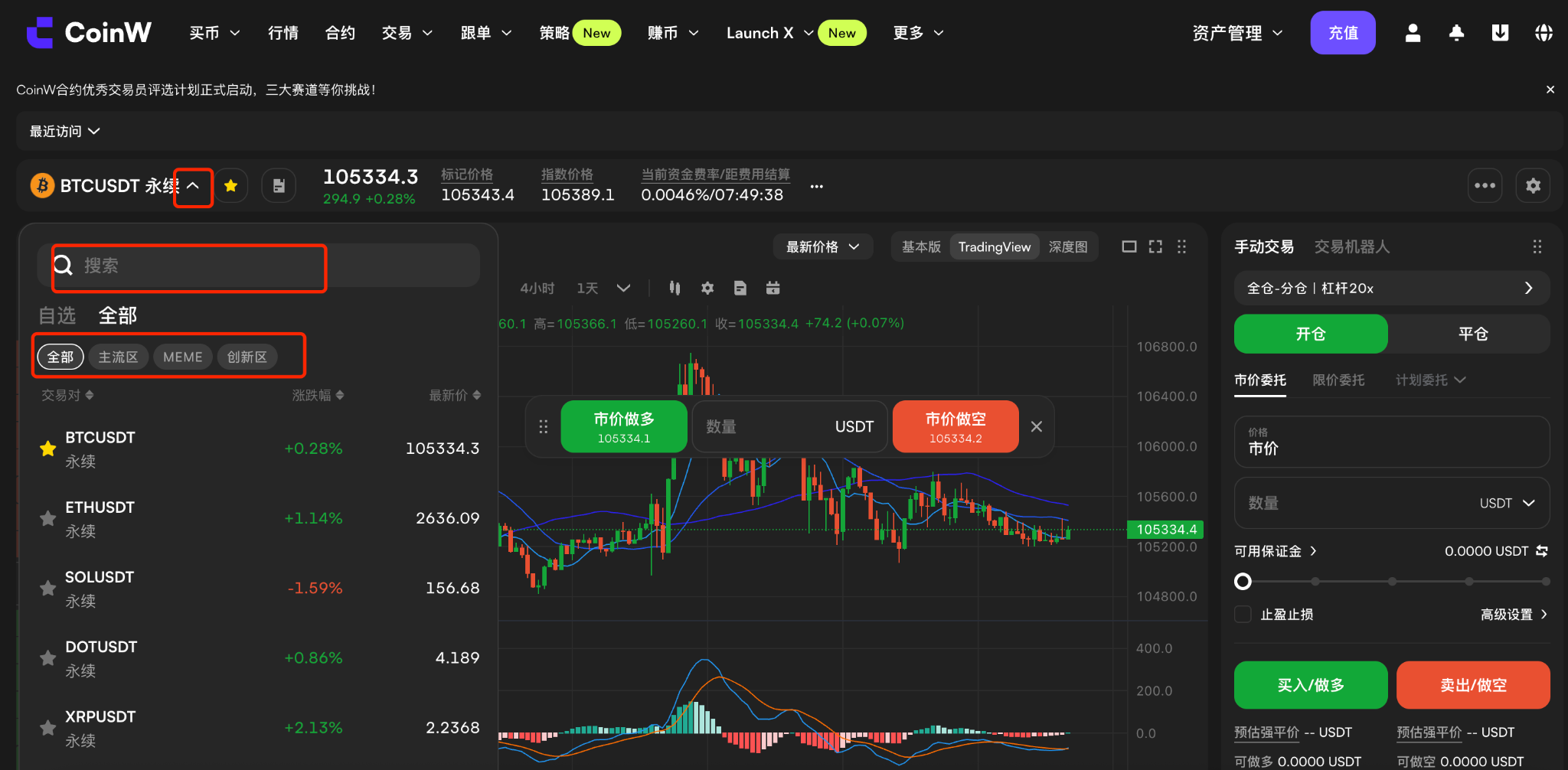This screenshot has width=1568, height=770.
Task: Click the three-dot menu after funding rate
Action: tap(817, 186)
